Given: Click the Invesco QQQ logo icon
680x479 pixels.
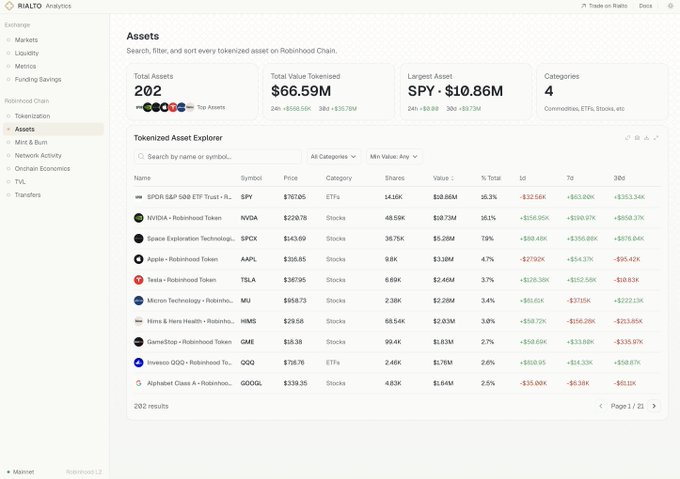Looking at the screenshot, I should click(139, 362).
